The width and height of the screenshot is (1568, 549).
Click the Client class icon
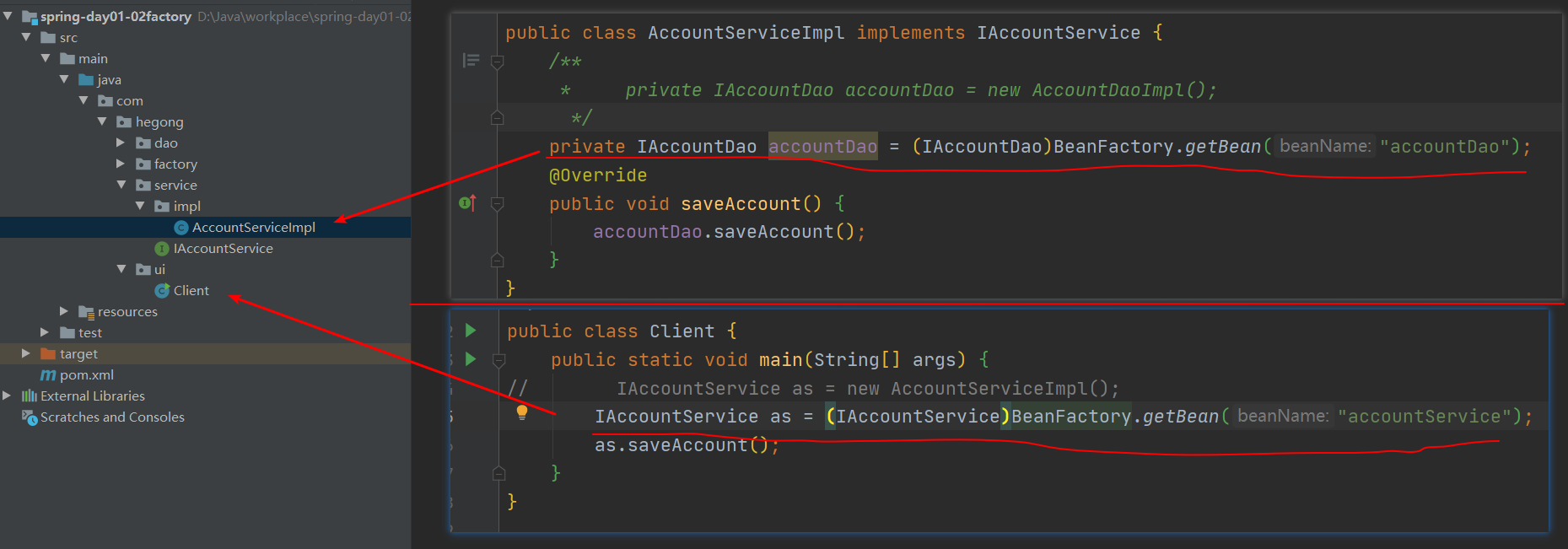pyautogui.click(x=162, y=291)
